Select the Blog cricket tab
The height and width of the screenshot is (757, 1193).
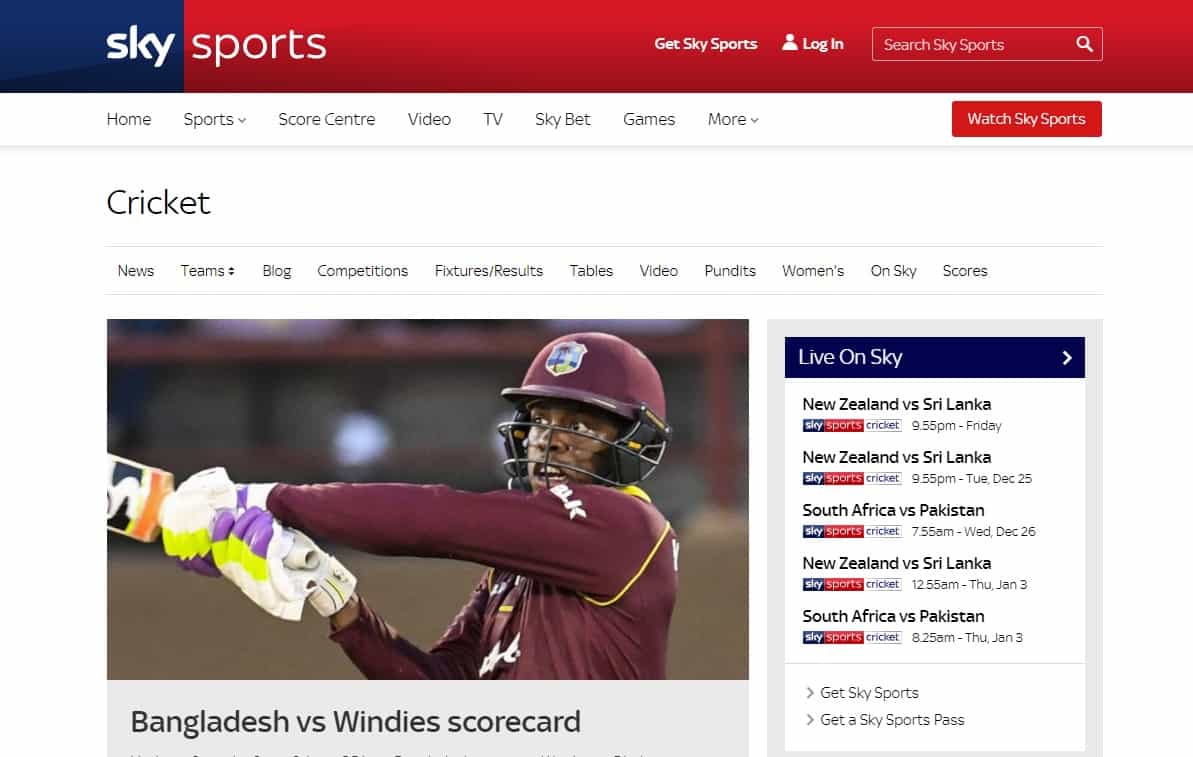(x=277, y=271)
